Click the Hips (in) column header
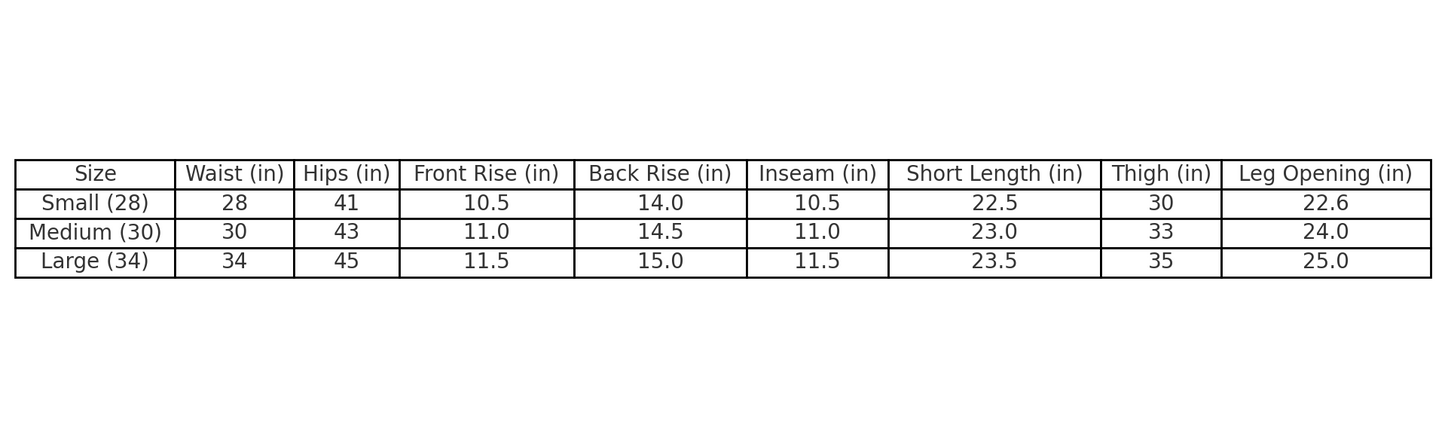Image resolution: width=1445 pixels, height=437 pixels. (346, 174)
